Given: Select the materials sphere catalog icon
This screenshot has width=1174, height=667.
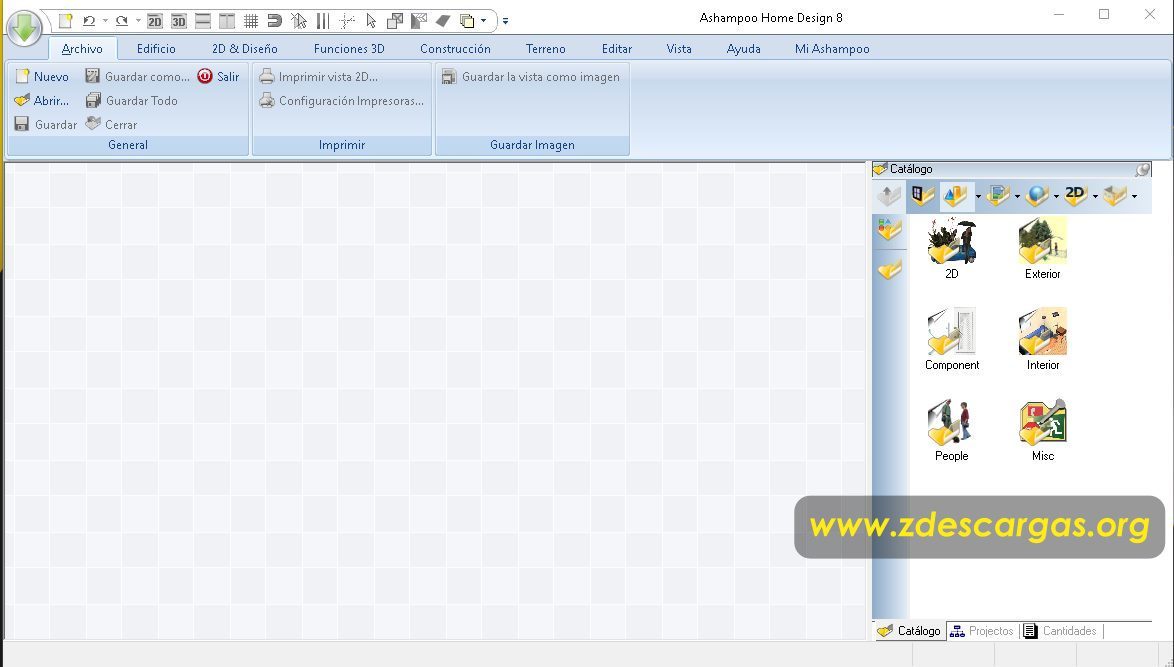Looking at the screenshot, I should pos(1037,196).
